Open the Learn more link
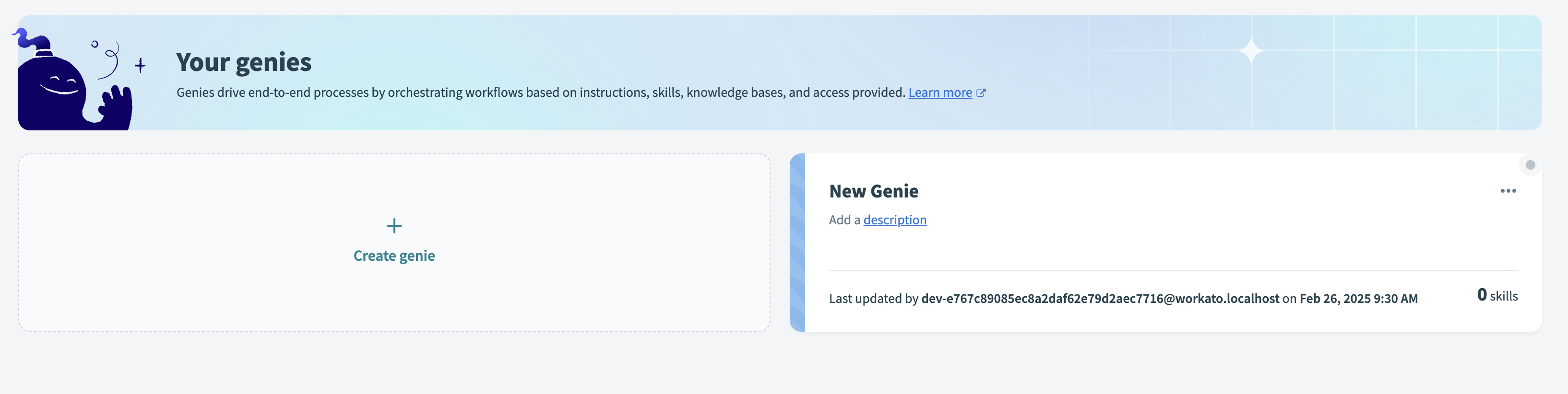1568x394 pixels. [x=940, y=93]
